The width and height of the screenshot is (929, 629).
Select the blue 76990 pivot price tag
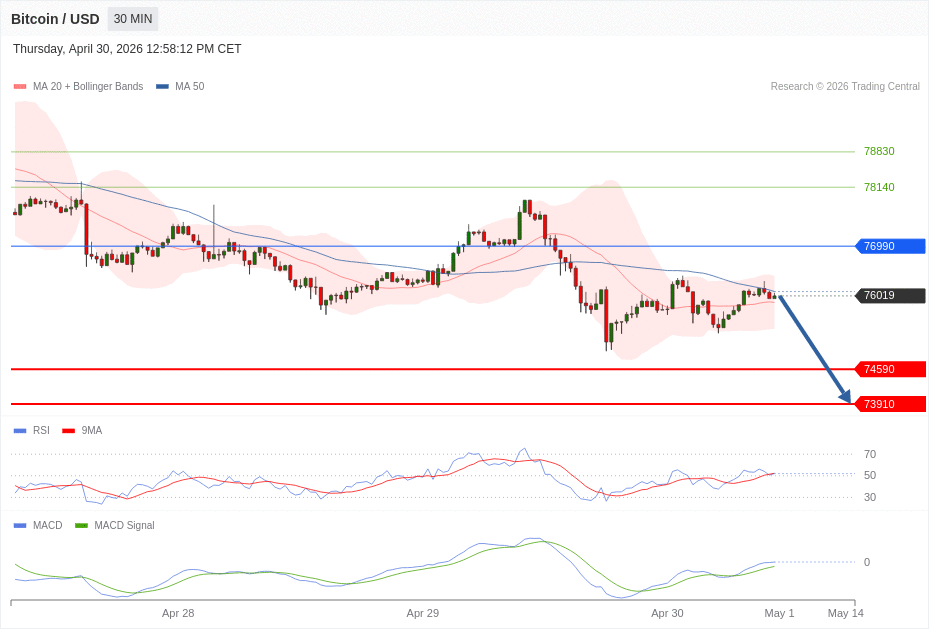coord(890,246)
